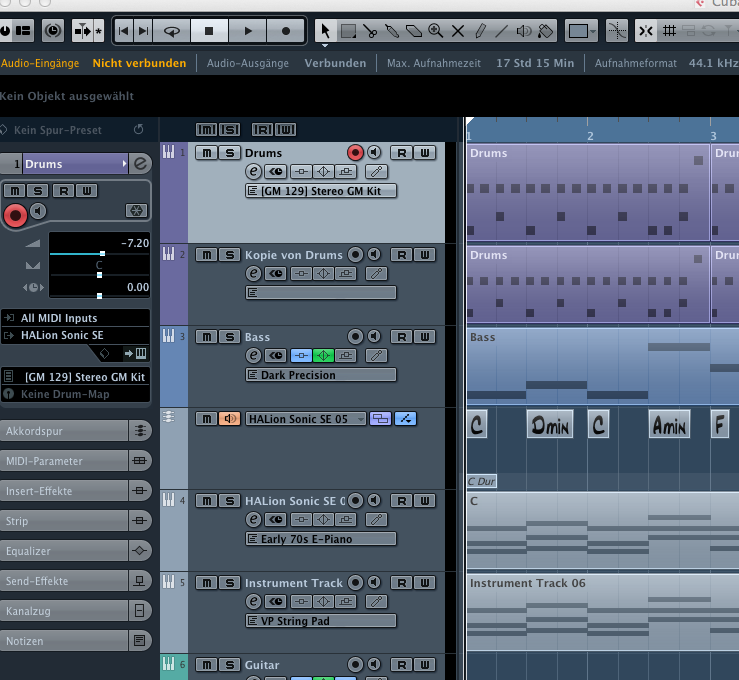Select the Zoom magnifier tool

click(436, 31)
